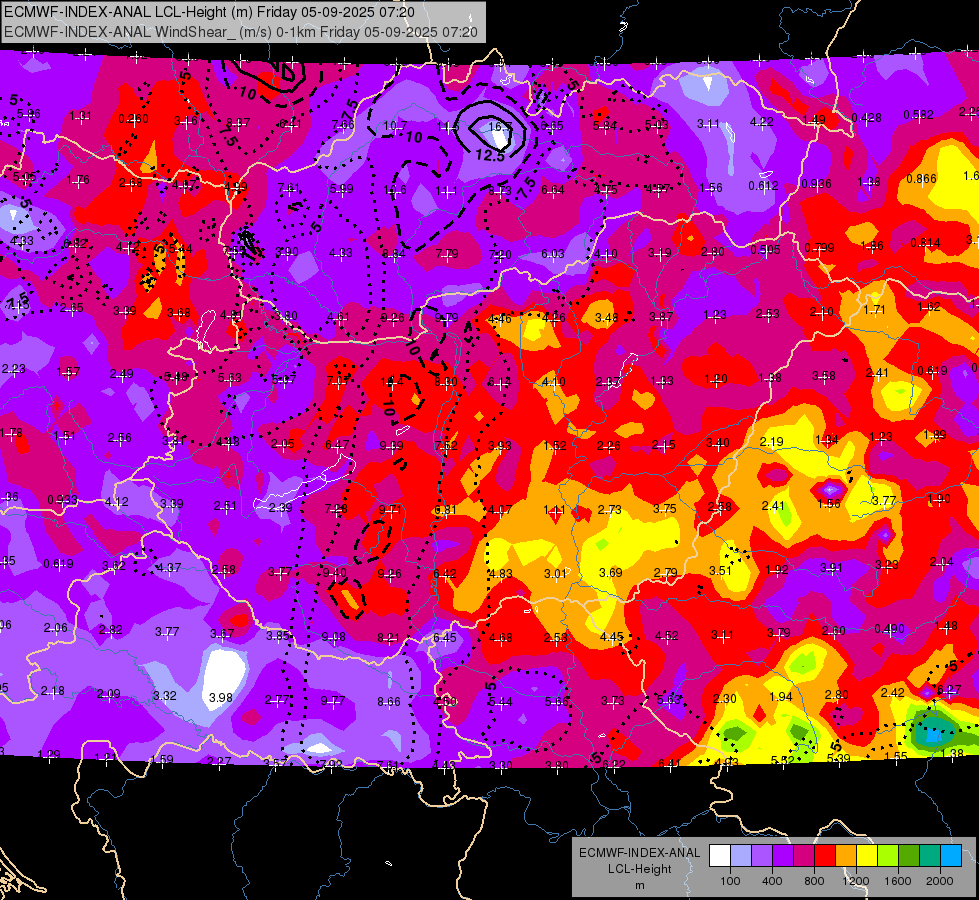Click the 1200 label under the legend
Image resolution: width=979 pixels, height=900 pixels.
856,881
